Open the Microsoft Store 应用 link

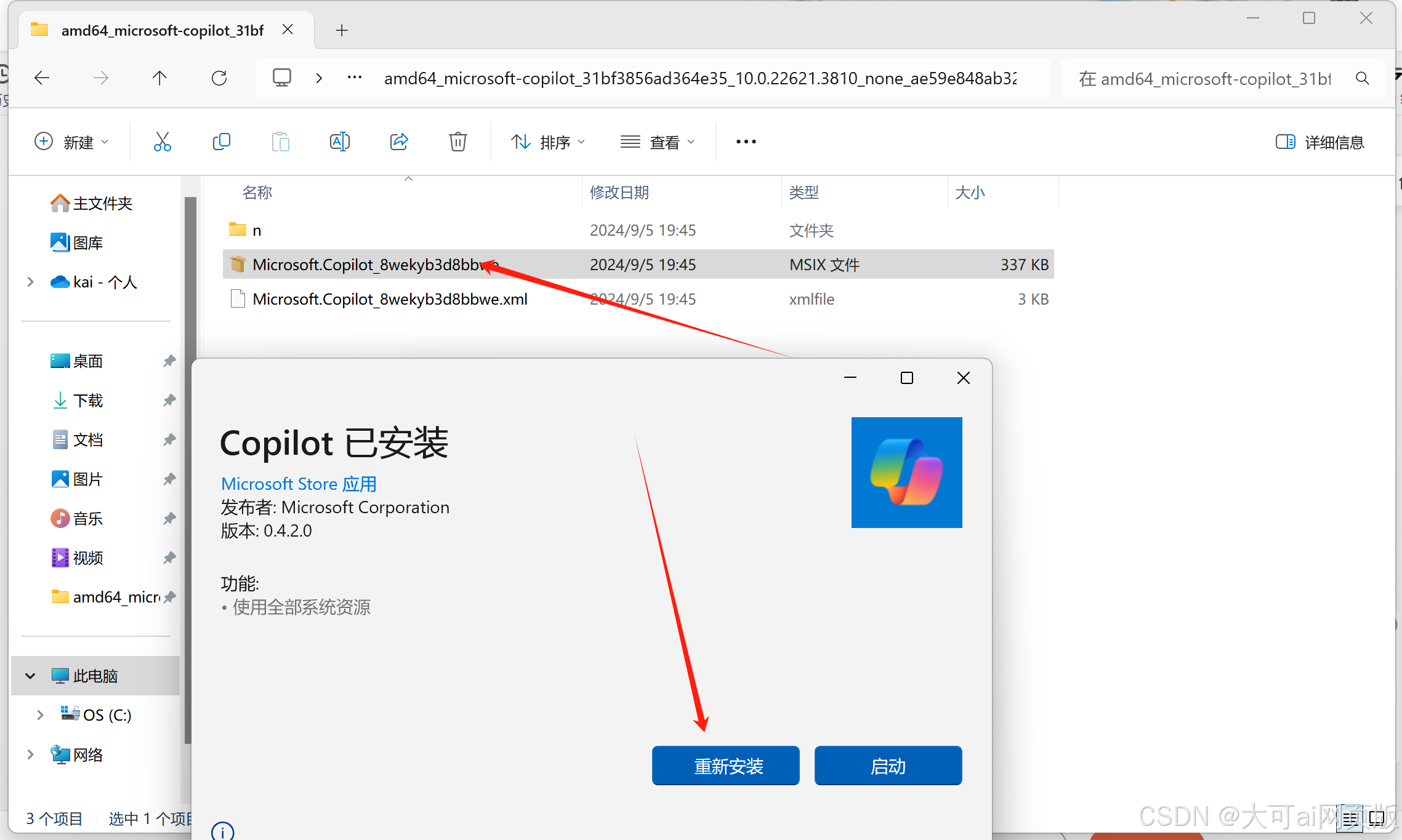(299, 484)
